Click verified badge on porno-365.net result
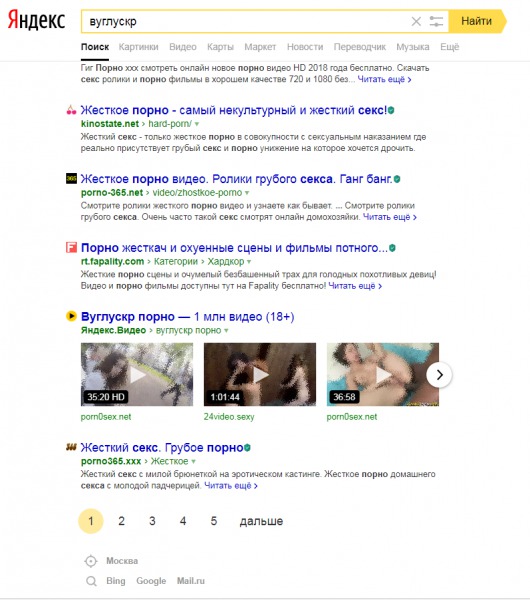The image size is (530, 600). [x=397, y=179]
